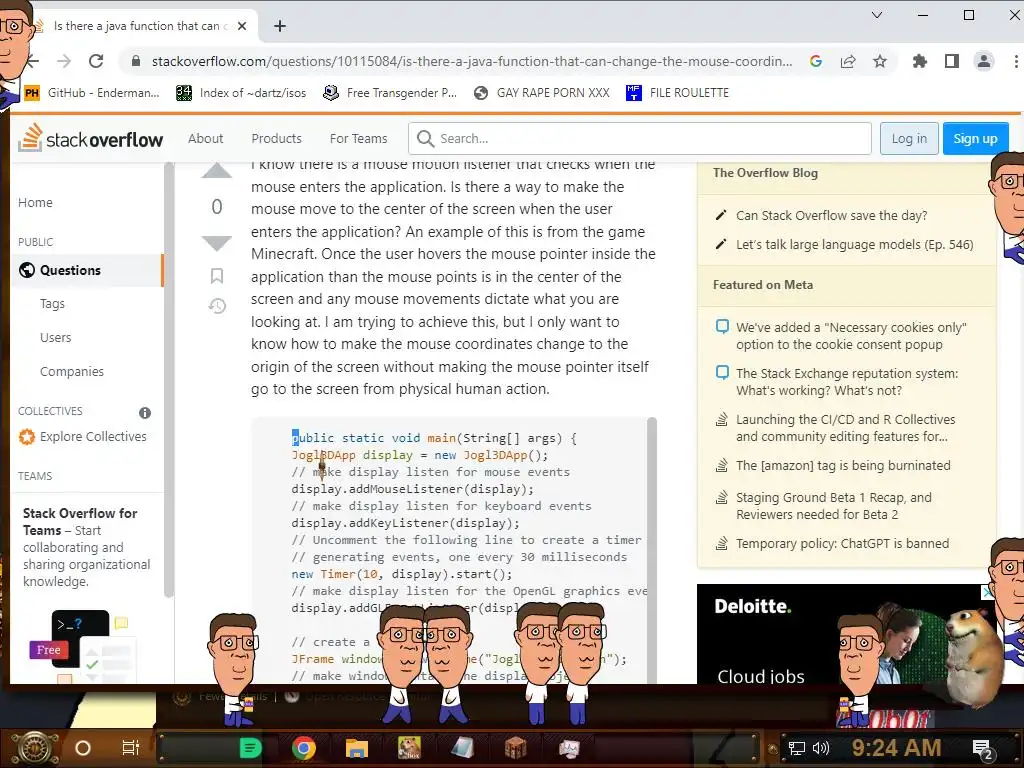Reload the Stack Overflow page
1024x768 pixels.
96,61
